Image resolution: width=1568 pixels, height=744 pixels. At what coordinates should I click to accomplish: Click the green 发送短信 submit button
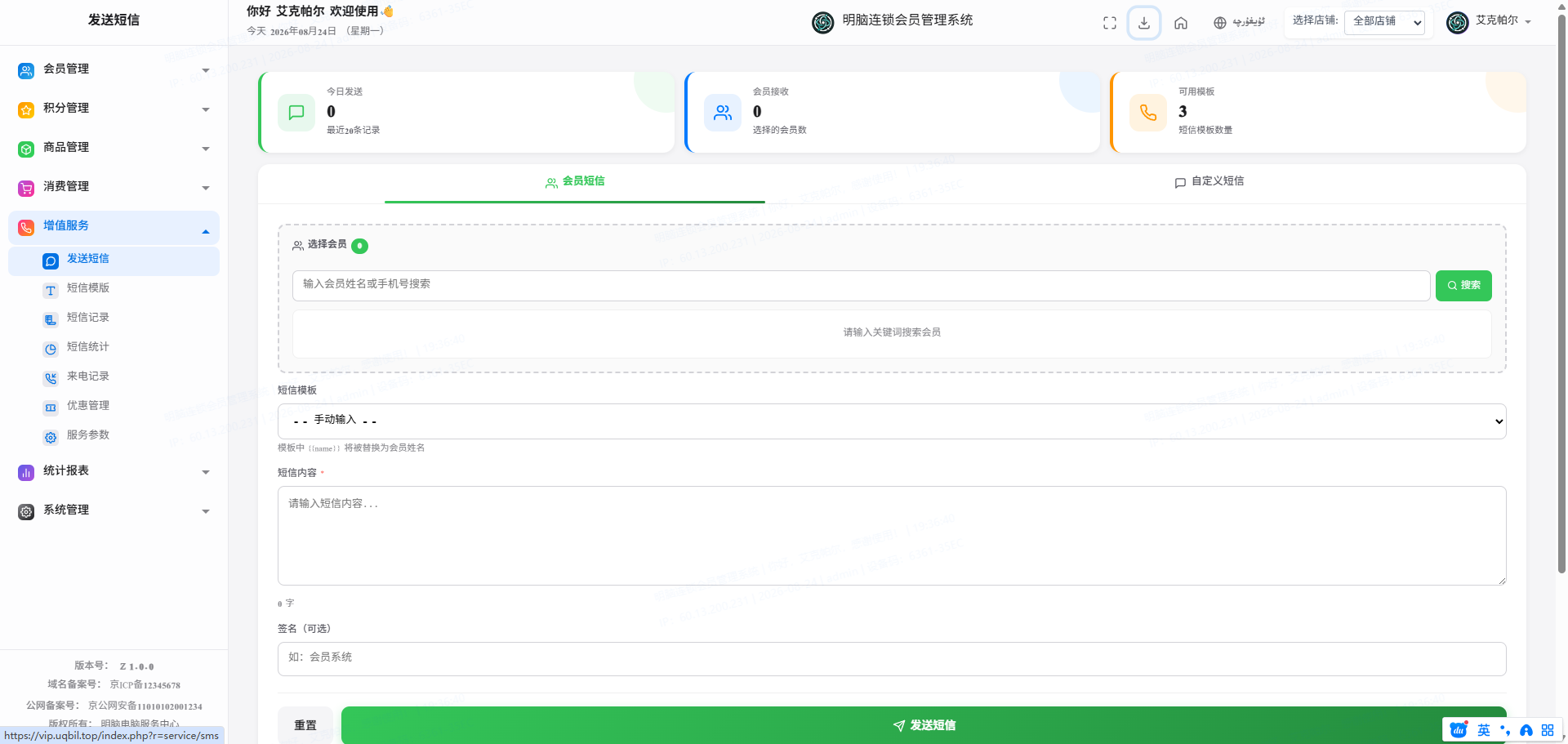click(924, 725)
